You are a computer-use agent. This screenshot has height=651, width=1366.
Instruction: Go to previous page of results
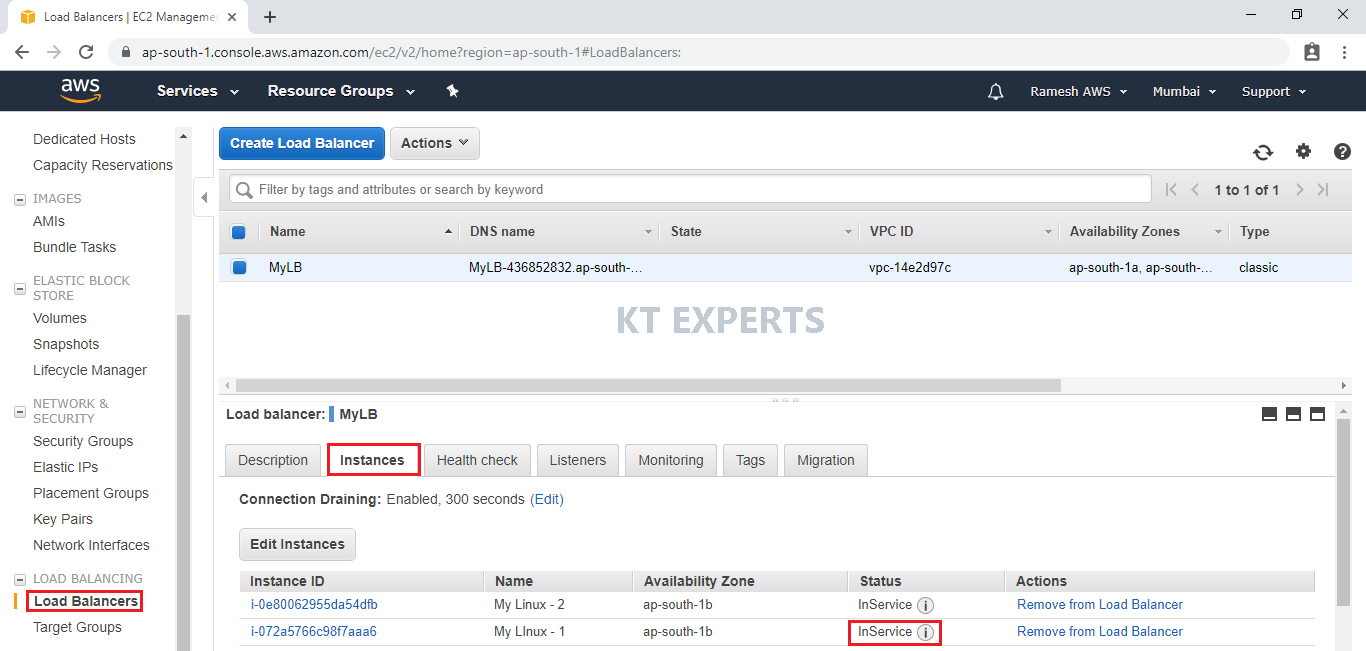click(x=1195, y=190)
